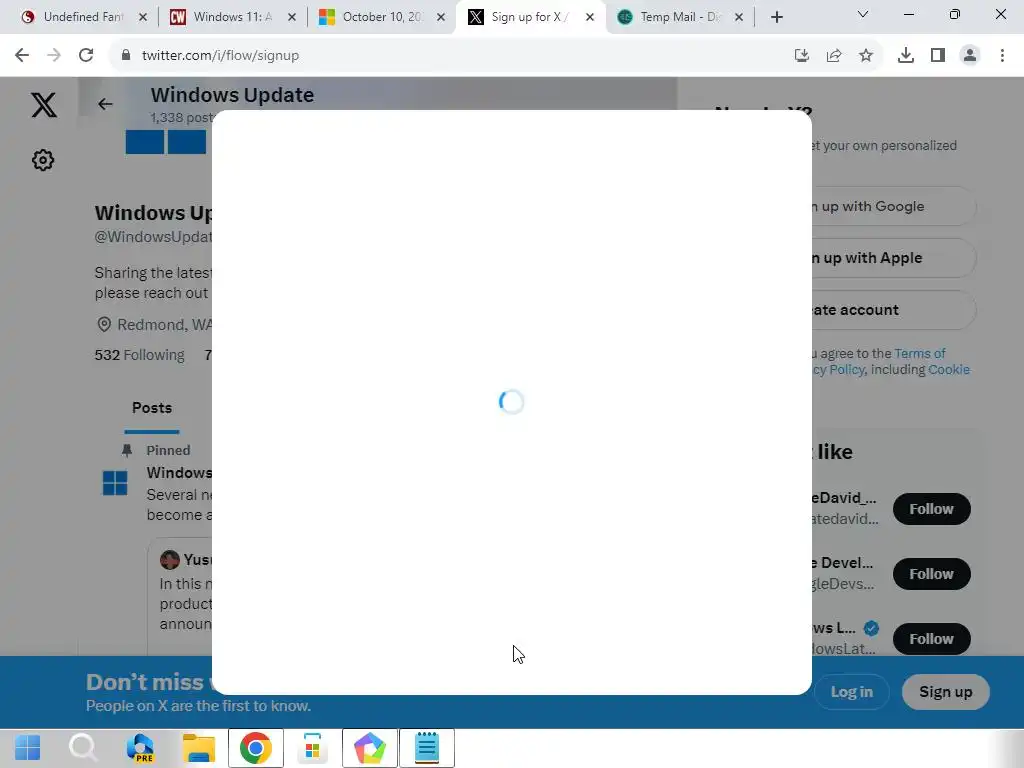Click the Windows logo avatar on pinned post
The image size is (1024, 768).
(116, 483)
